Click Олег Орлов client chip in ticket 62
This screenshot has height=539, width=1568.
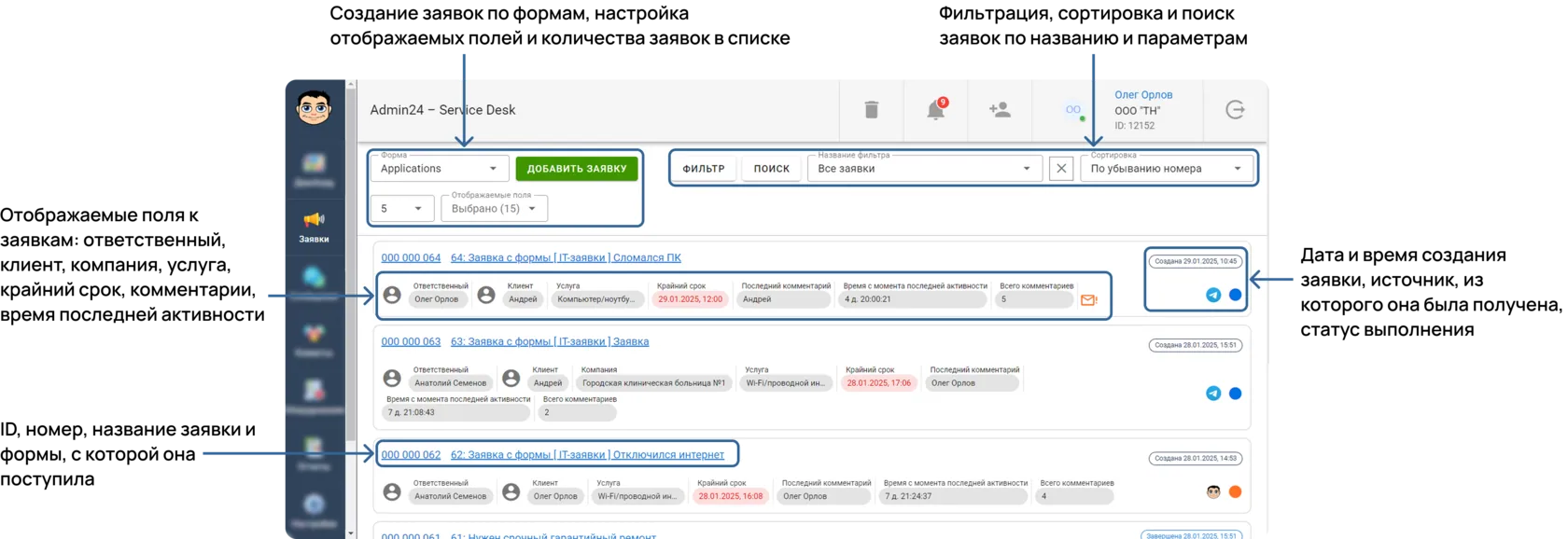(555, 496)
